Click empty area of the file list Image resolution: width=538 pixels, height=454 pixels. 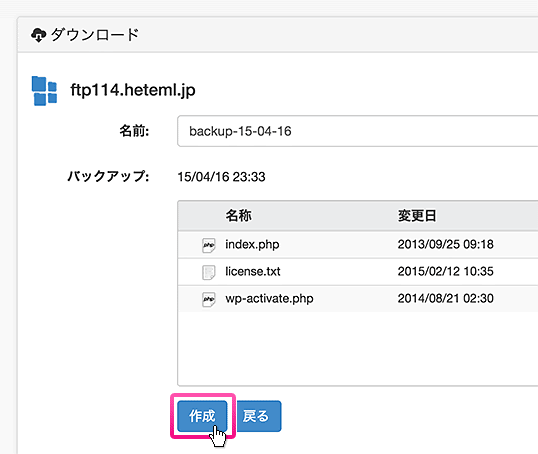[x=358, y=348]
